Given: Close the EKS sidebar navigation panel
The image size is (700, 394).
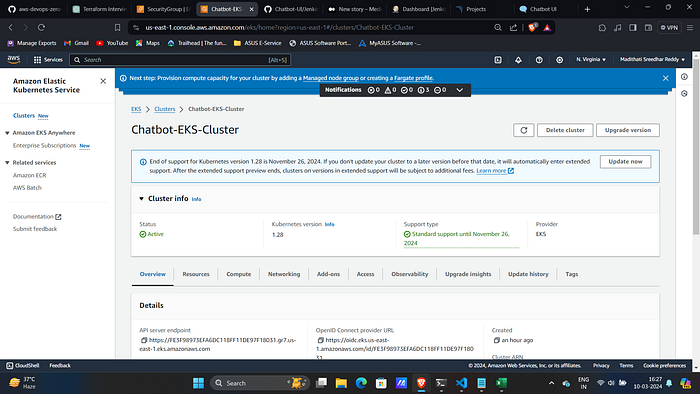Looking at the screenshot, I should [103, 81].
